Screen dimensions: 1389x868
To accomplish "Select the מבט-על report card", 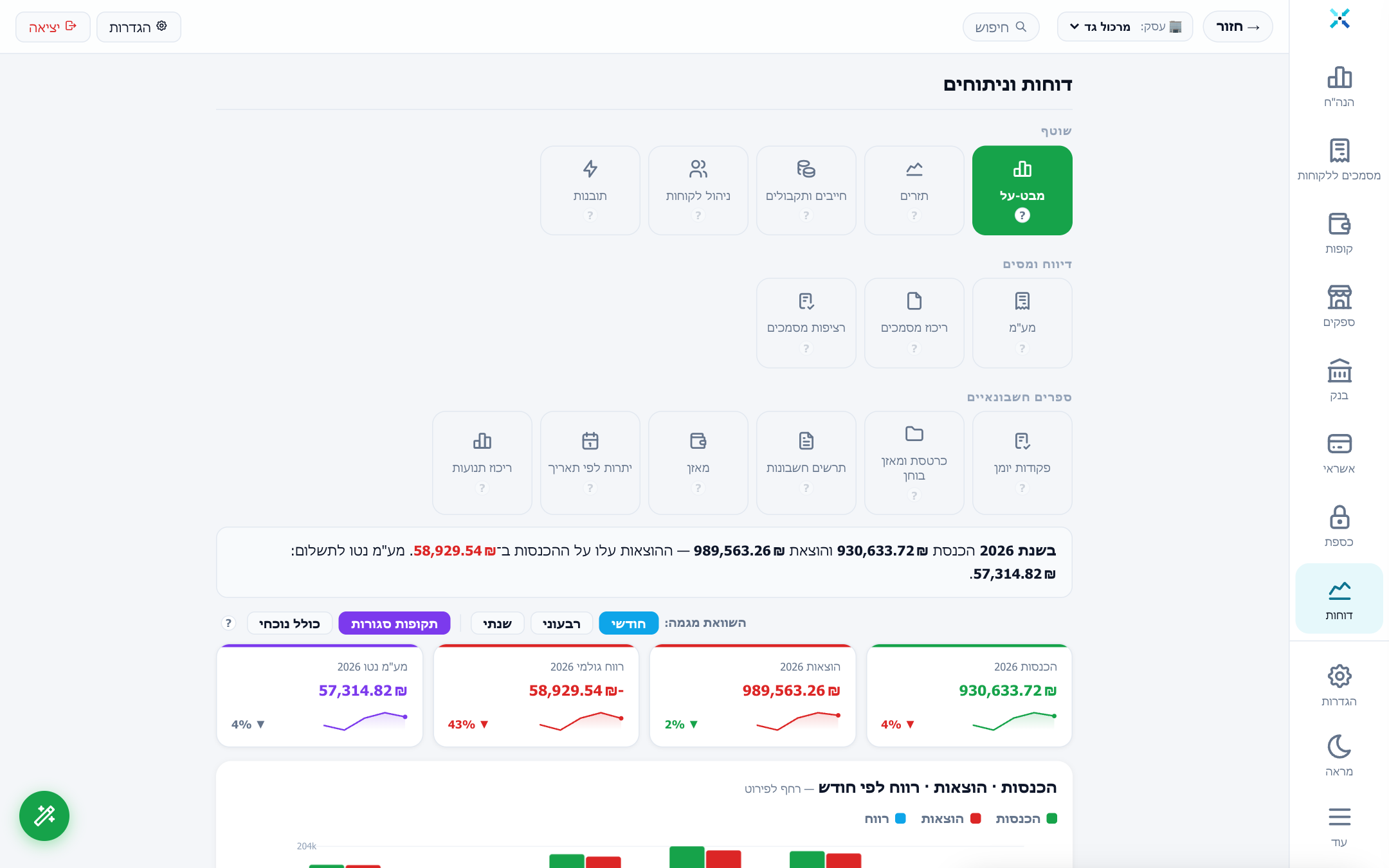I will pos(1022,190).
